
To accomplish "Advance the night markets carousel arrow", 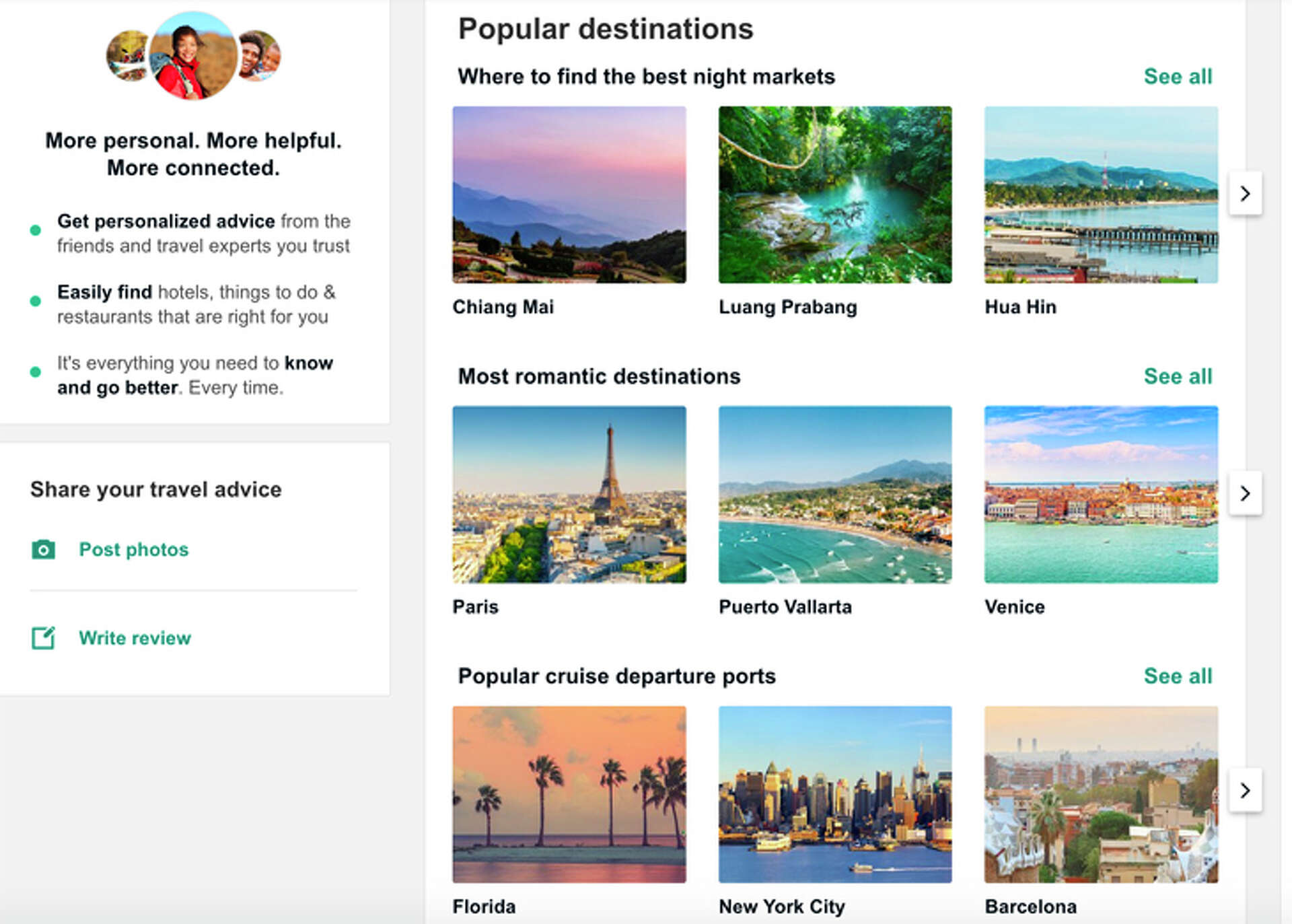I will pos(1246,194).
